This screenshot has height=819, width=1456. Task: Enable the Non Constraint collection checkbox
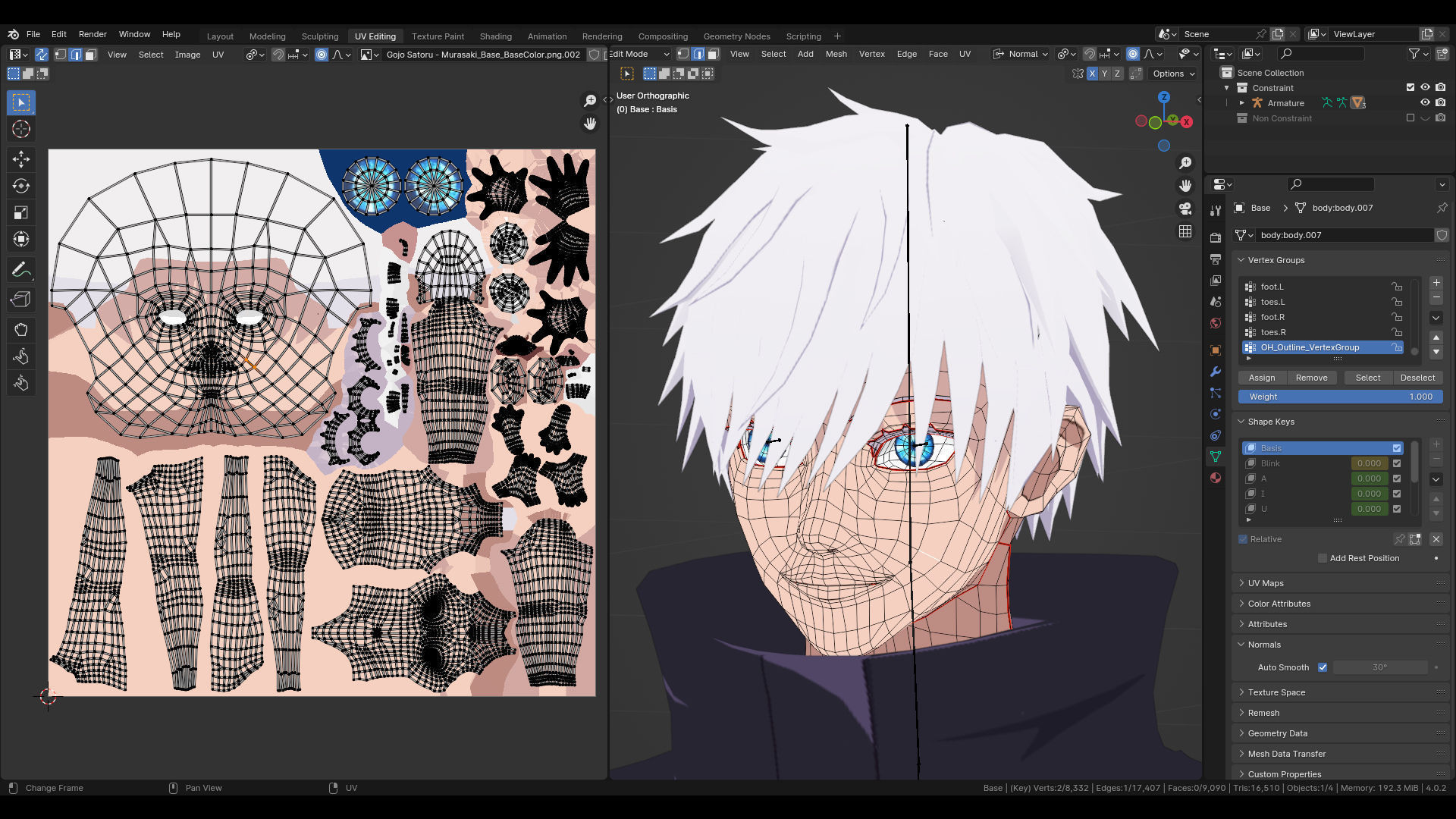[1410, 118]
